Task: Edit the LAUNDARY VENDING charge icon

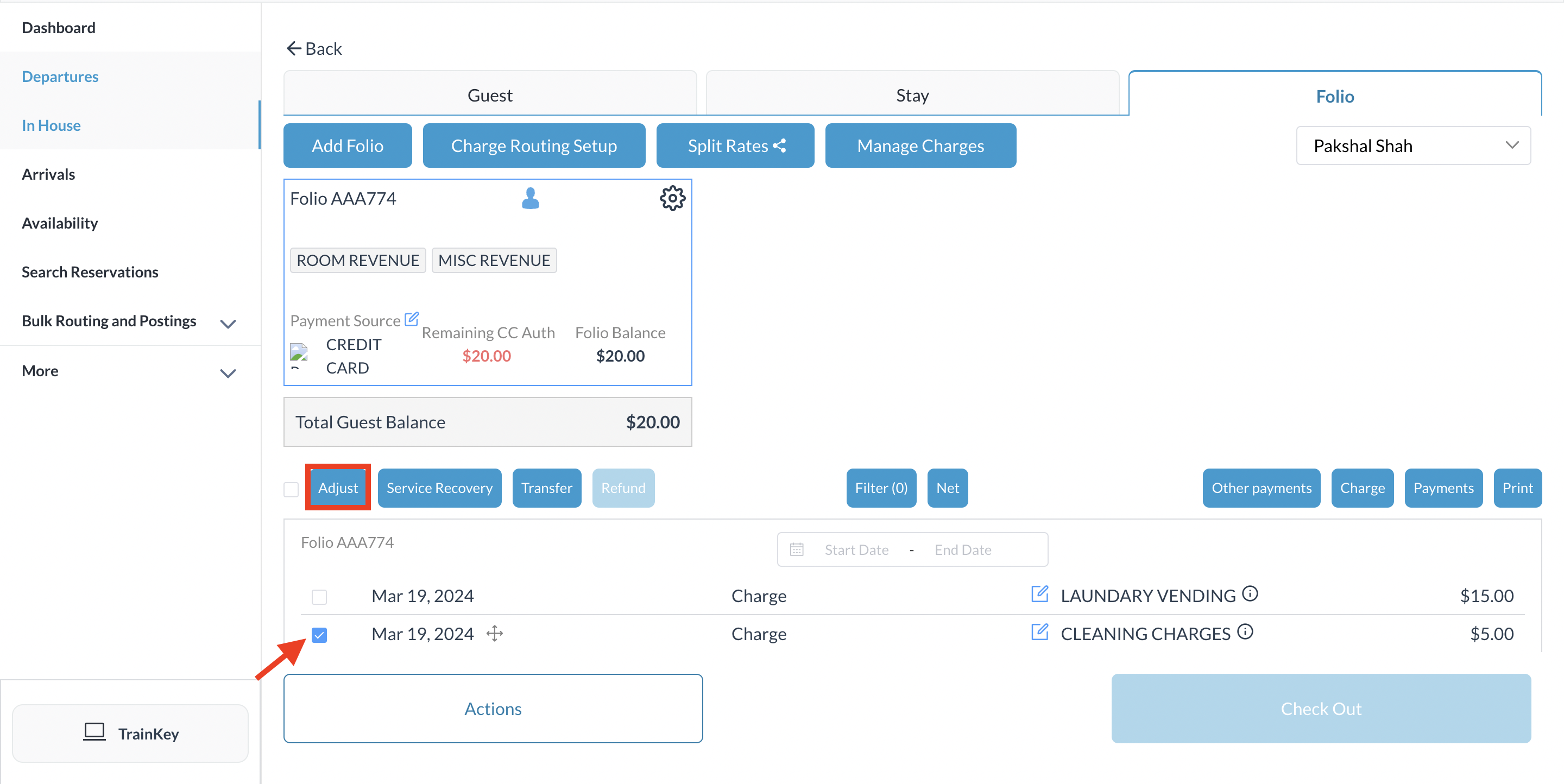Action: (x=1039, y=594)
